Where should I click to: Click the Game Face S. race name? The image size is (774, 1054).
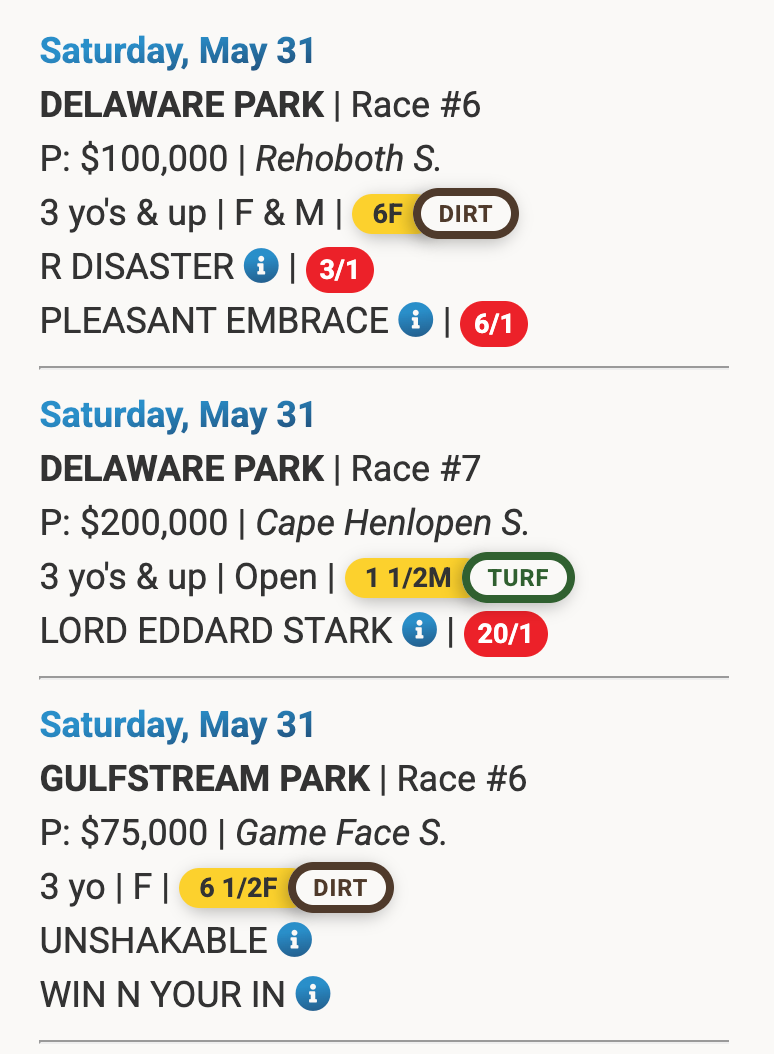pos(341,833)
